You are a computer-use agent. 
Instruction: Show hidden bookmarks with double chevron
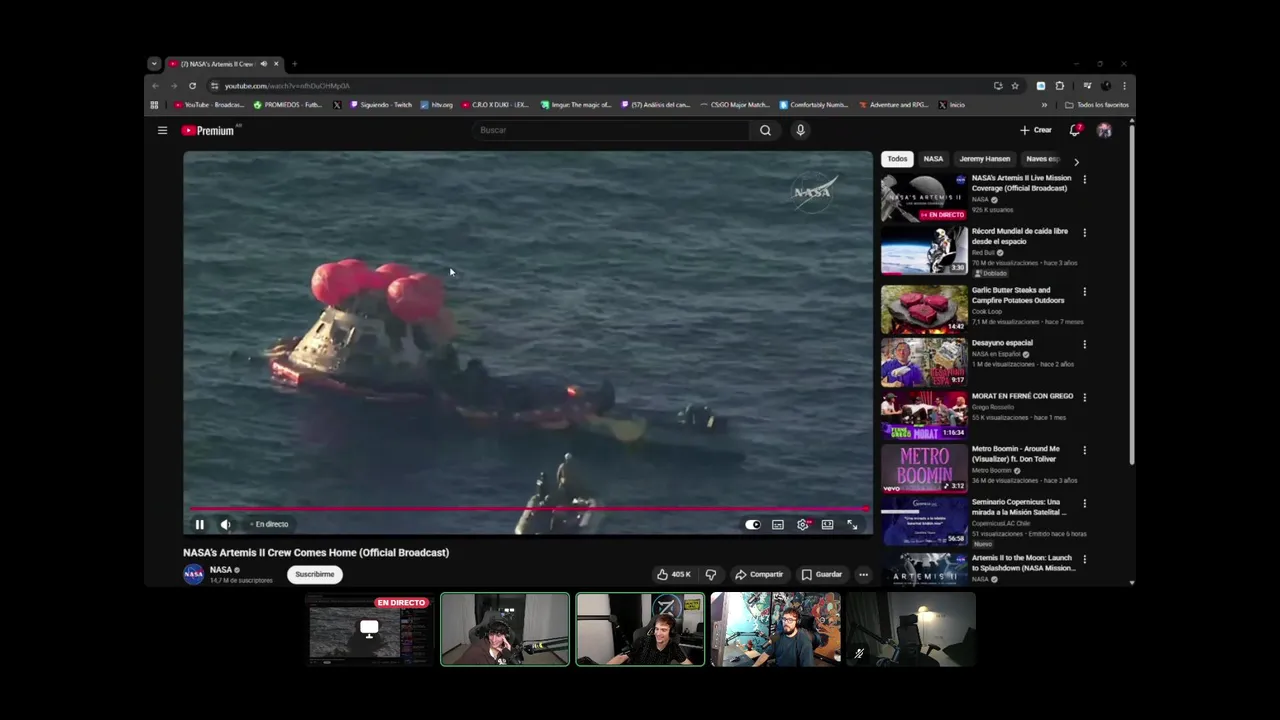1044,105
